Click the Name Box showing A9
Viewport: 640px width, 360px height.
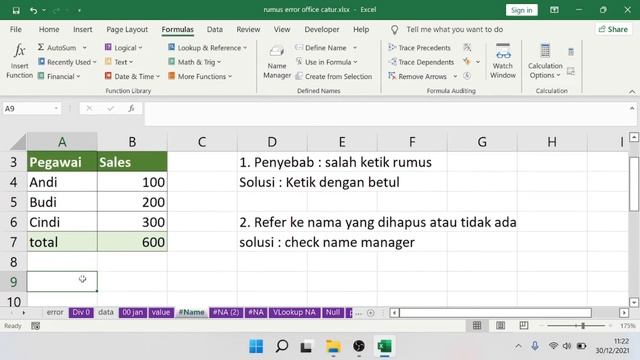32,109
